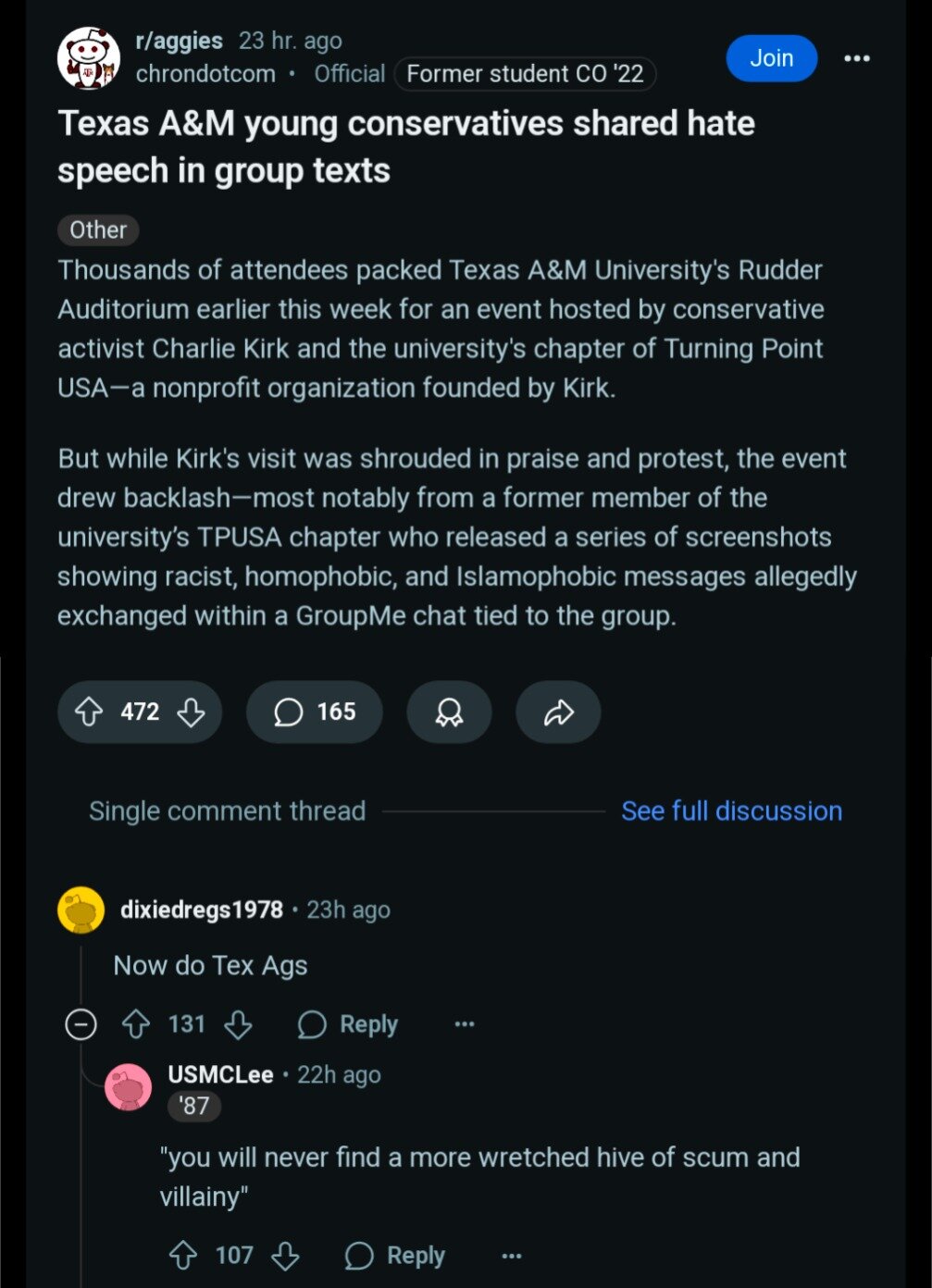Reply to dixiedregs1978's comment
The height and width of the screenshot is (1288, 932).
[x=348, y=1024]
